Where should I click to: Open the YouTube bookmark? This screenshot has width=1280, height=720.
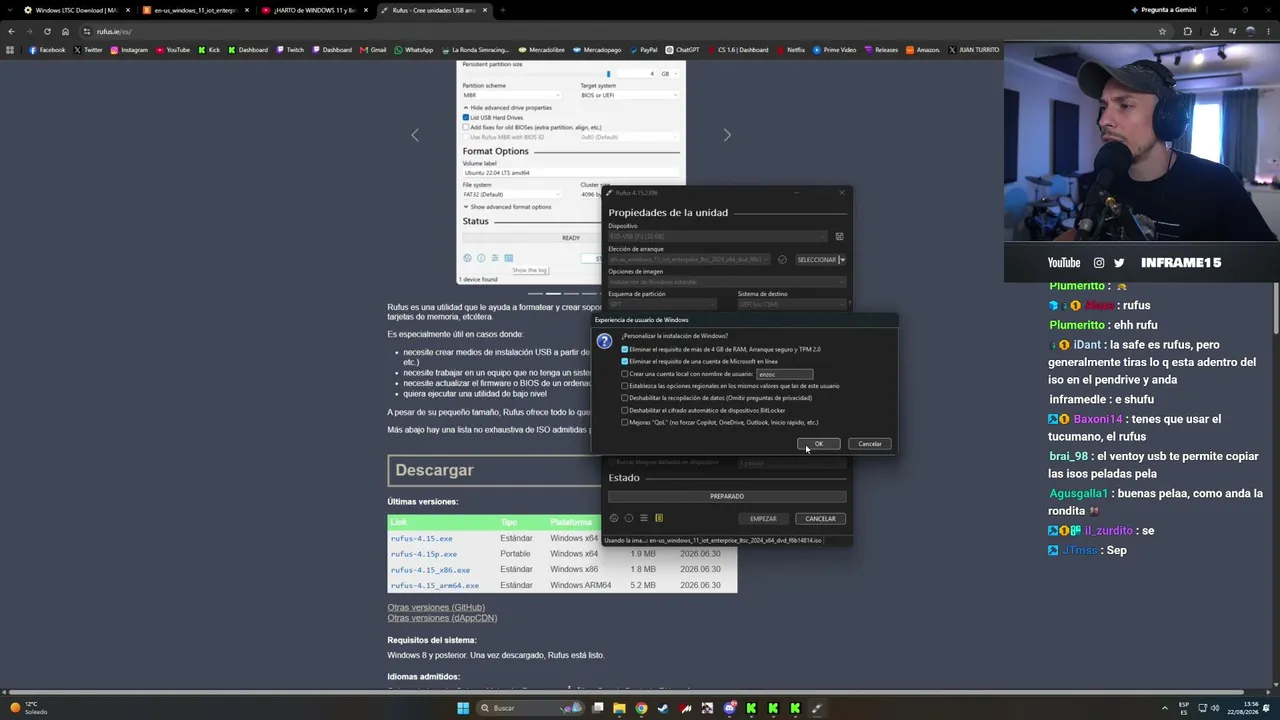point(173,50)
